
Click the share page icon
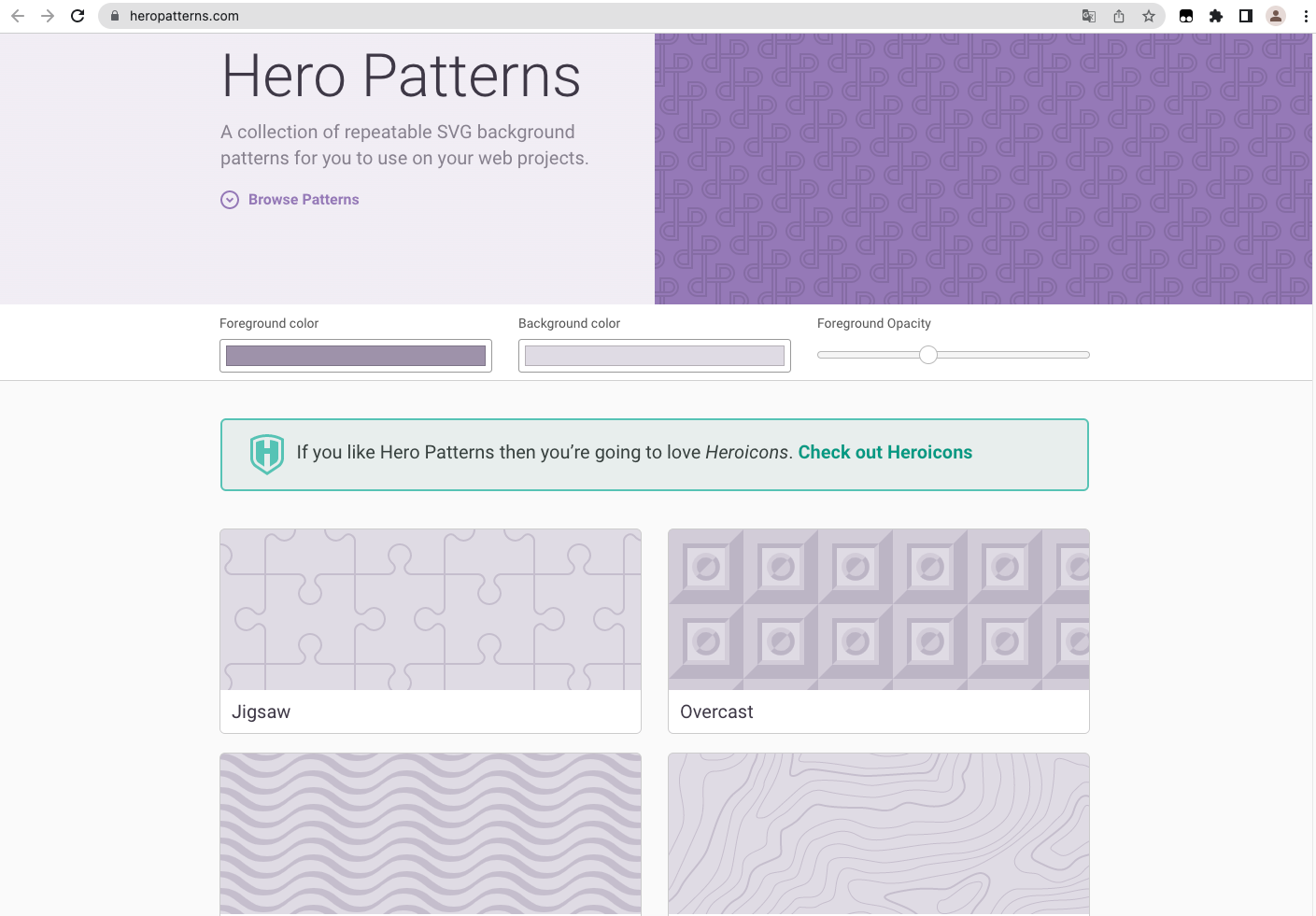[x=1119, y=16]
